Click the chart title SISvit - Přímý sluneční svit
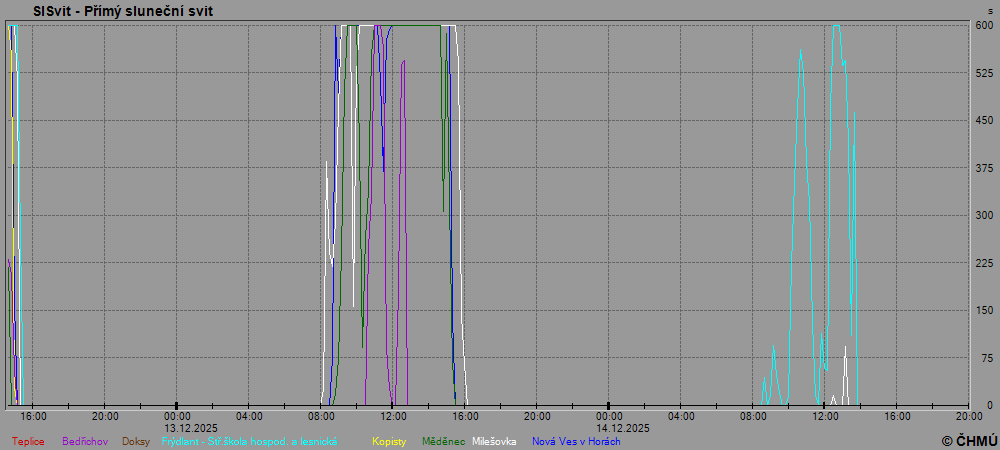1000x450 pixels. coord(122,11)
